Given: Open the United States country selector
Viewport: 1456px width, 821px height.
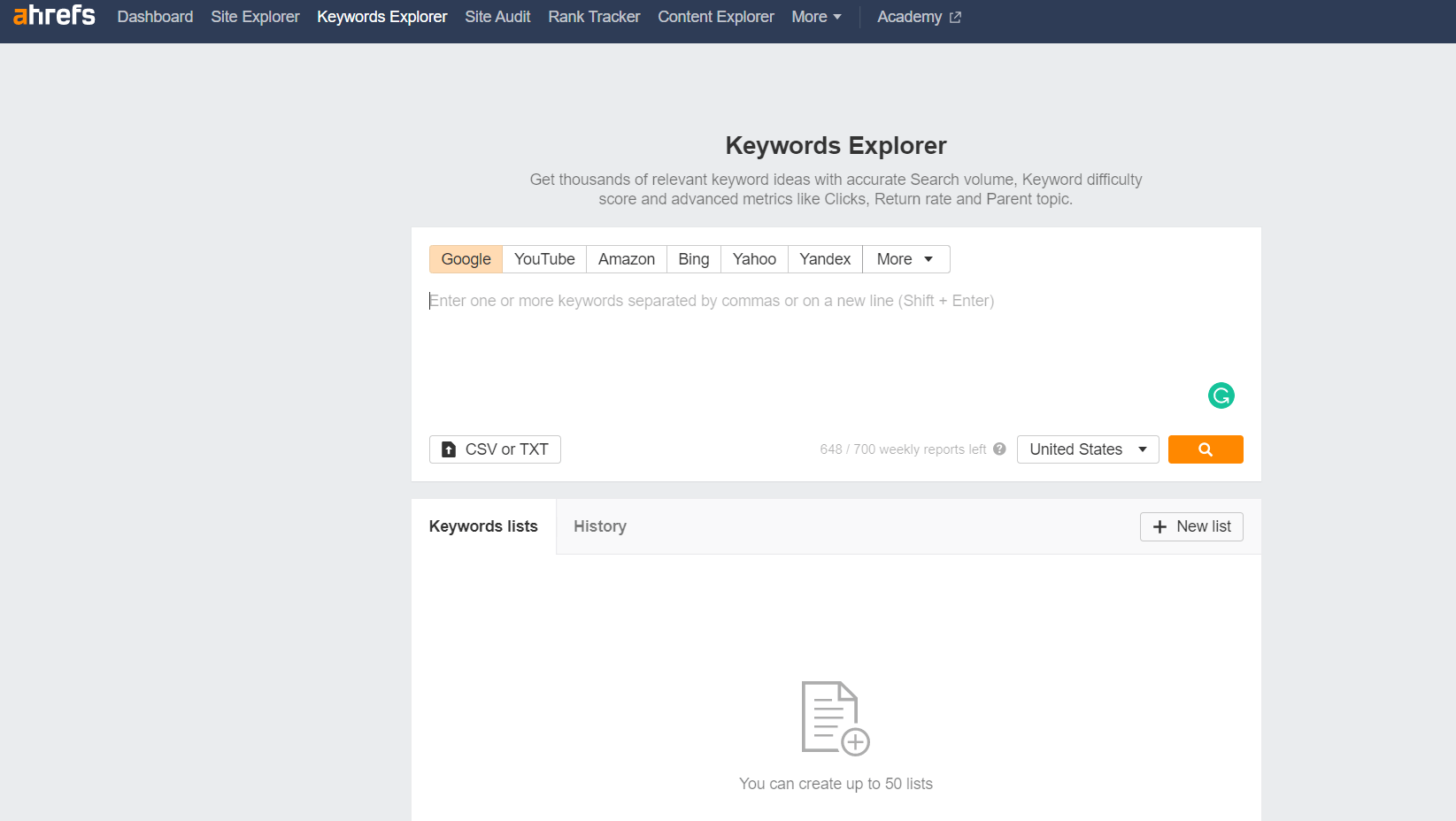Looking at the screenshot, I should 1087,449.
